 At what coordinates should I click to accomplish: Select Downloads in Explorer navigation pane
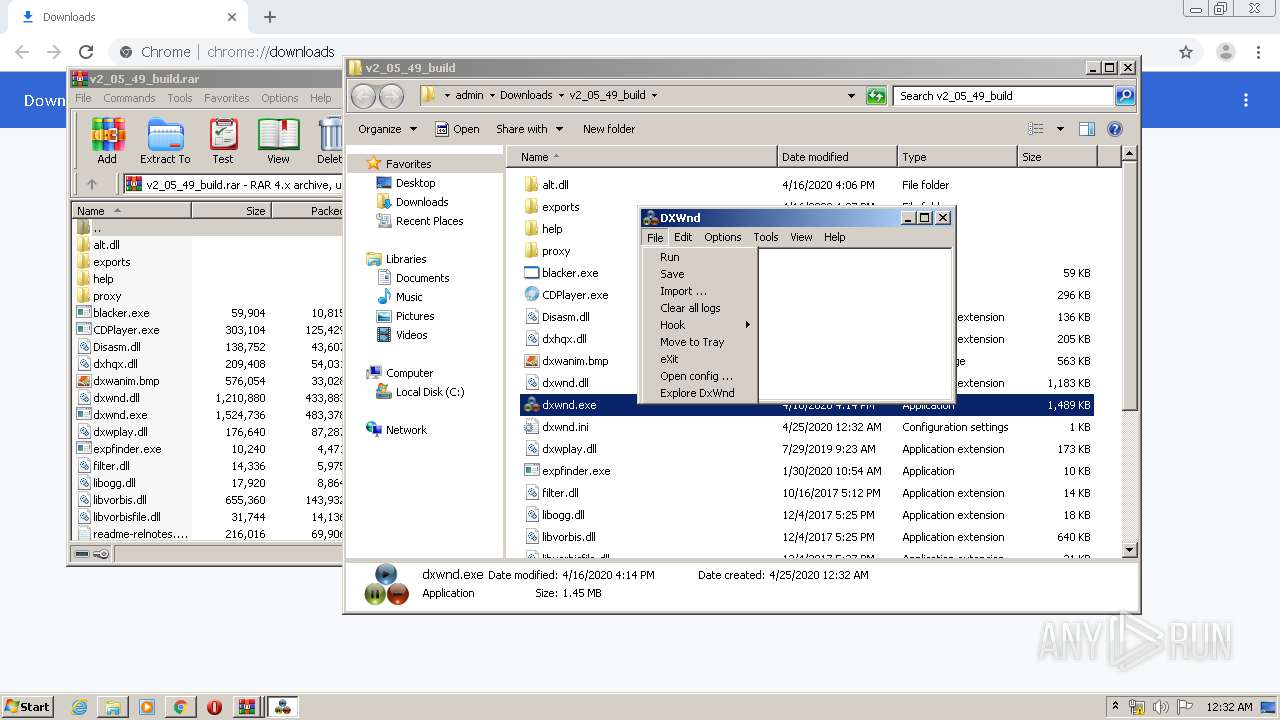point(422,202)
